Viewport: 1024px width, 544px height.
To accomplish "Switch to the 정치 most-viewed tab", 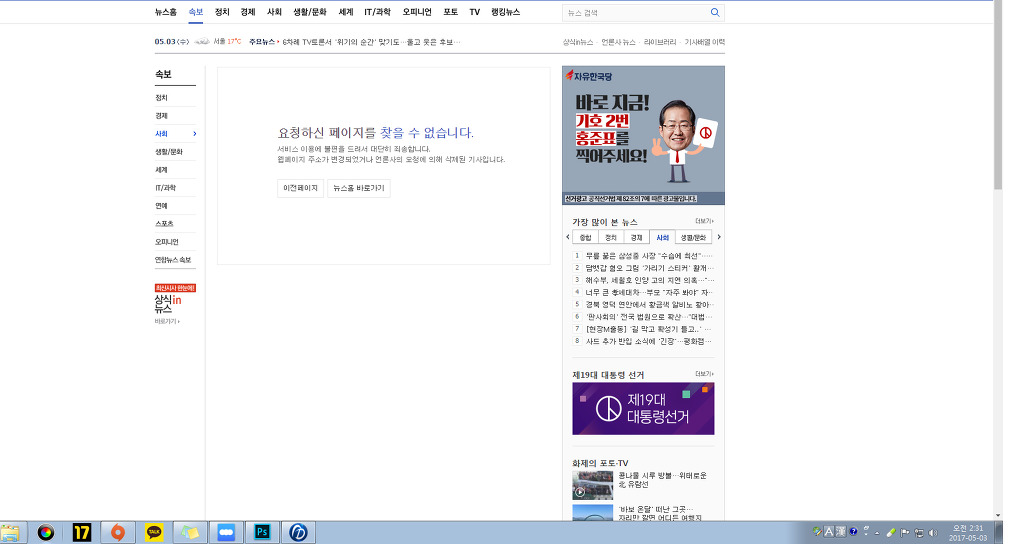I will pos(611,238).
